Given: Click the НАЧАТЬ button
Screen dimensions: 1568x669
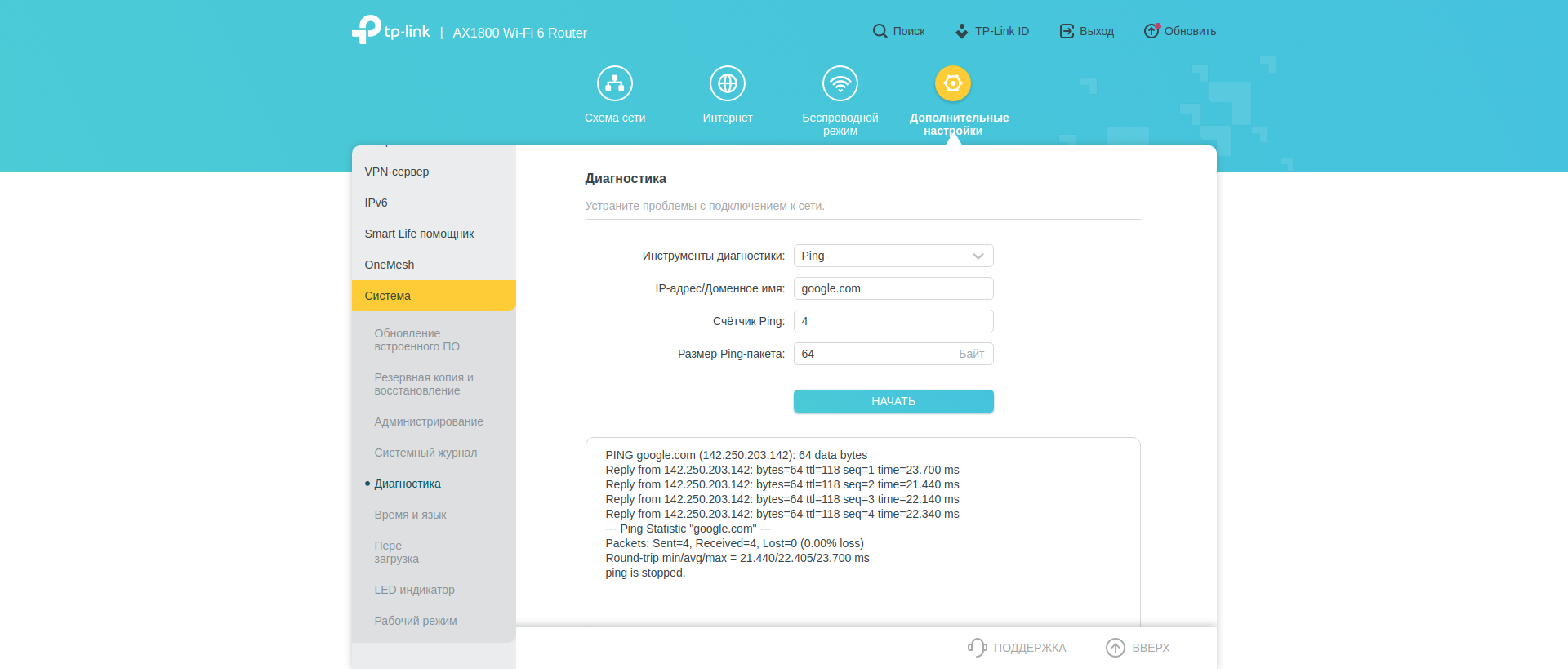Looking at the screenshot, I should point(893,401).
